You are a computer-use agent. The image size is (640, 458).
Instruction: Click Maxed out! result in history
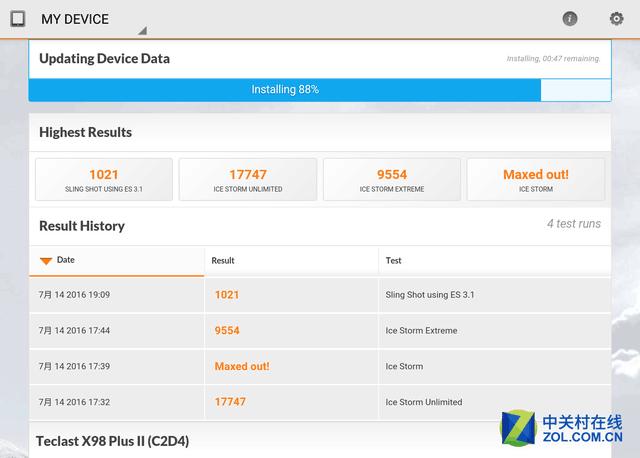(x=242, y=366)
